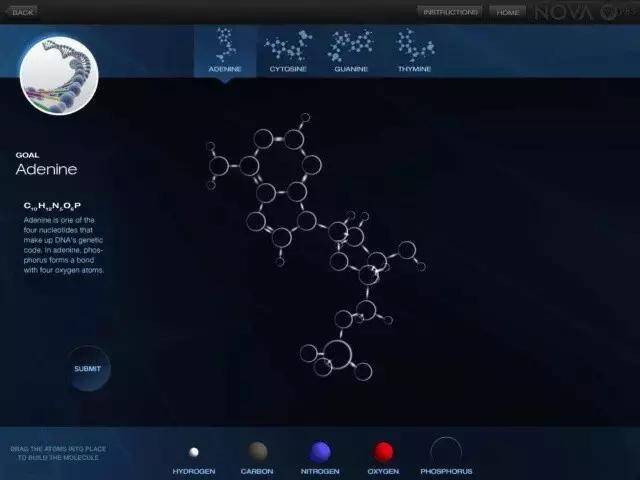Click the topmost small hydrogen slot of molecule
The height and width of the screenshot is (480, 640).
click(305, 118)
